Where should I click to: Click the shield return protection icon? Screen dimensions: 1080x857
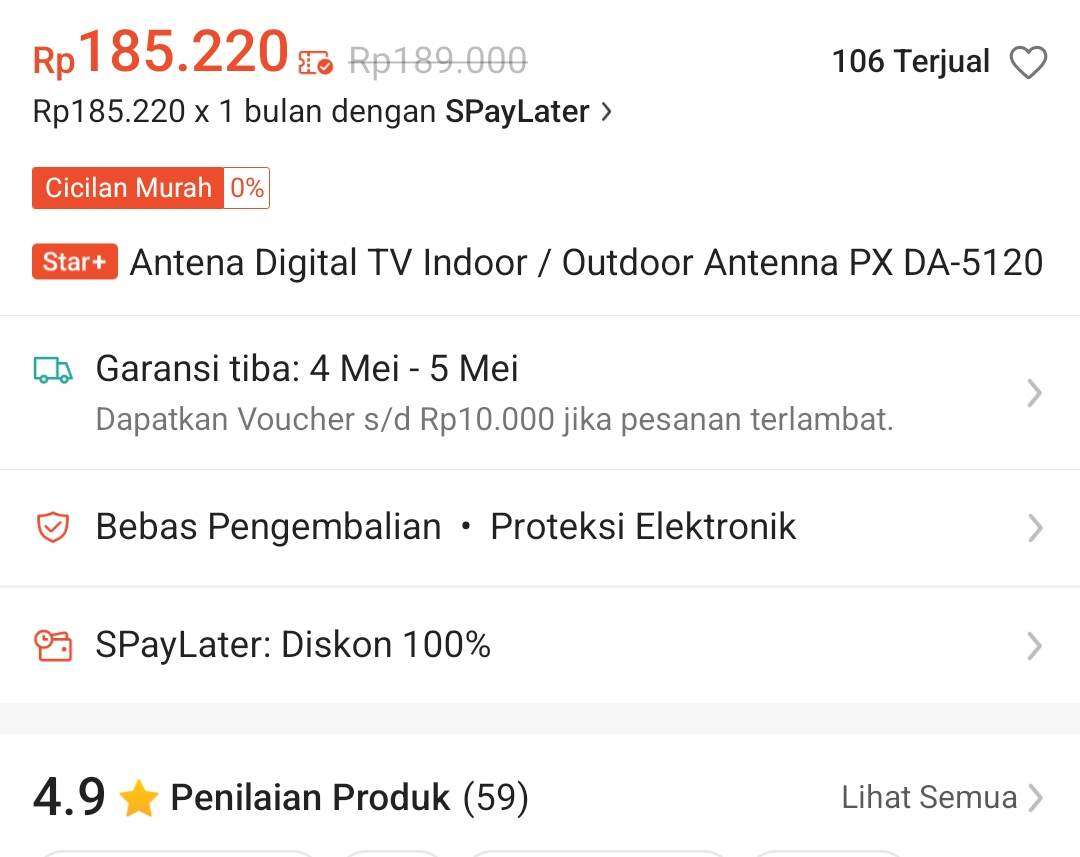(52, 527)
